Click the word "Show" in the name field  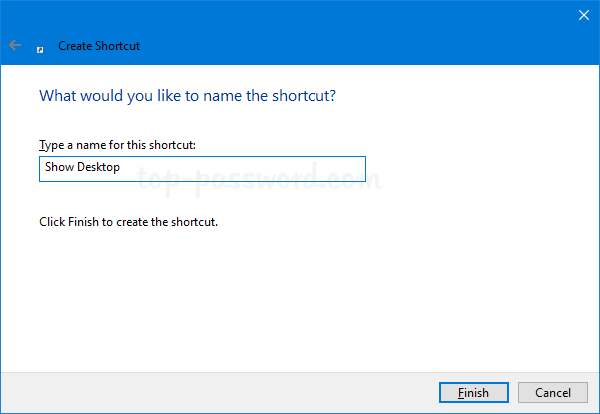pyautogui.click(x=58, y=168)
